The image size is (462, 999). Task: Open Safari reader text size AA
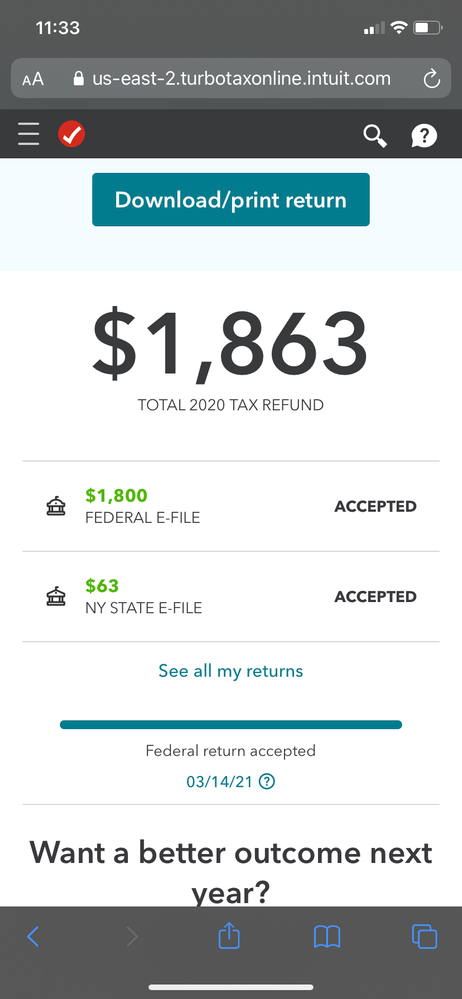(x=32, y=80)
